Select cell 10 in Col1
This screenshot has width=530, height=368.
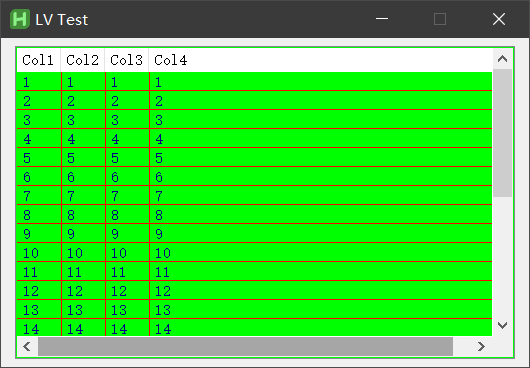pos(39,252)
